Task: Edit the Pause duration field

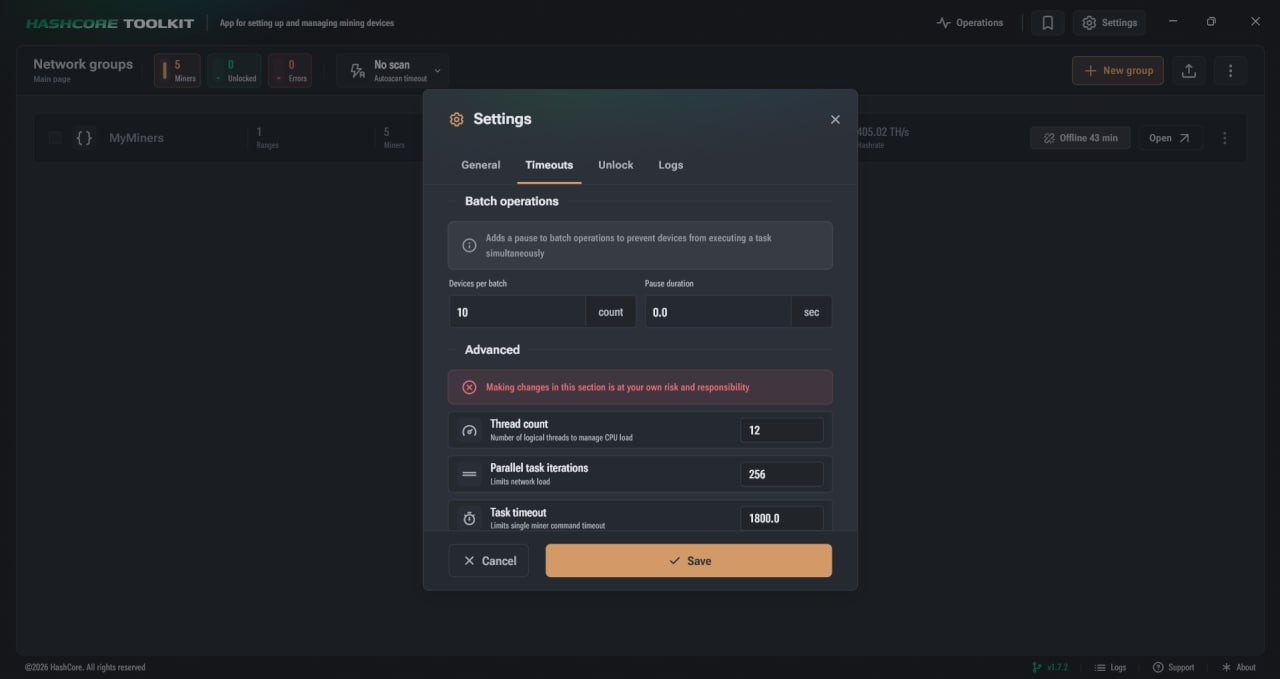Action: (x=717, y=312)
